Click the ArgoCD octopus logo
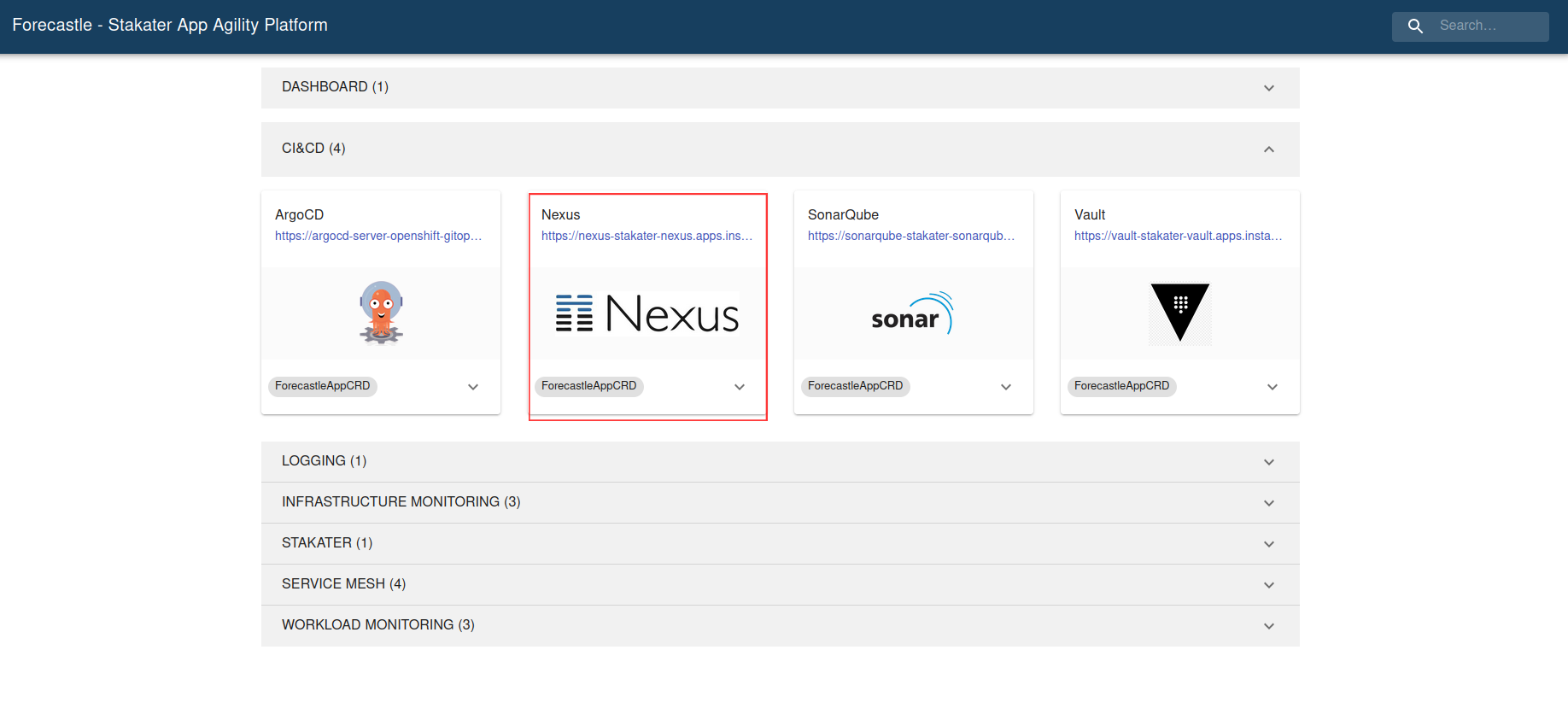1568x726 pixels. point(381,313)
